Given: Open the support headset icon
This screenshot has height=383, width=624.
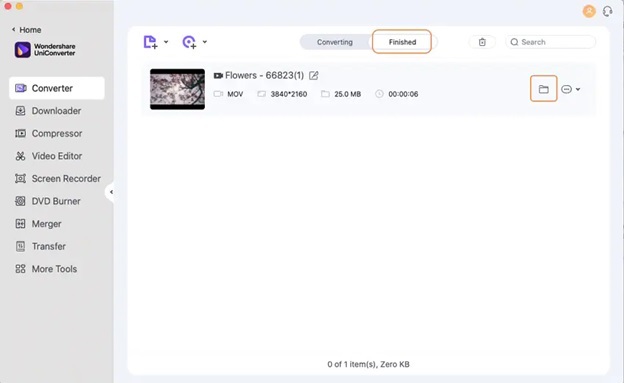Looking at the screenshot, I should point(607,11).
